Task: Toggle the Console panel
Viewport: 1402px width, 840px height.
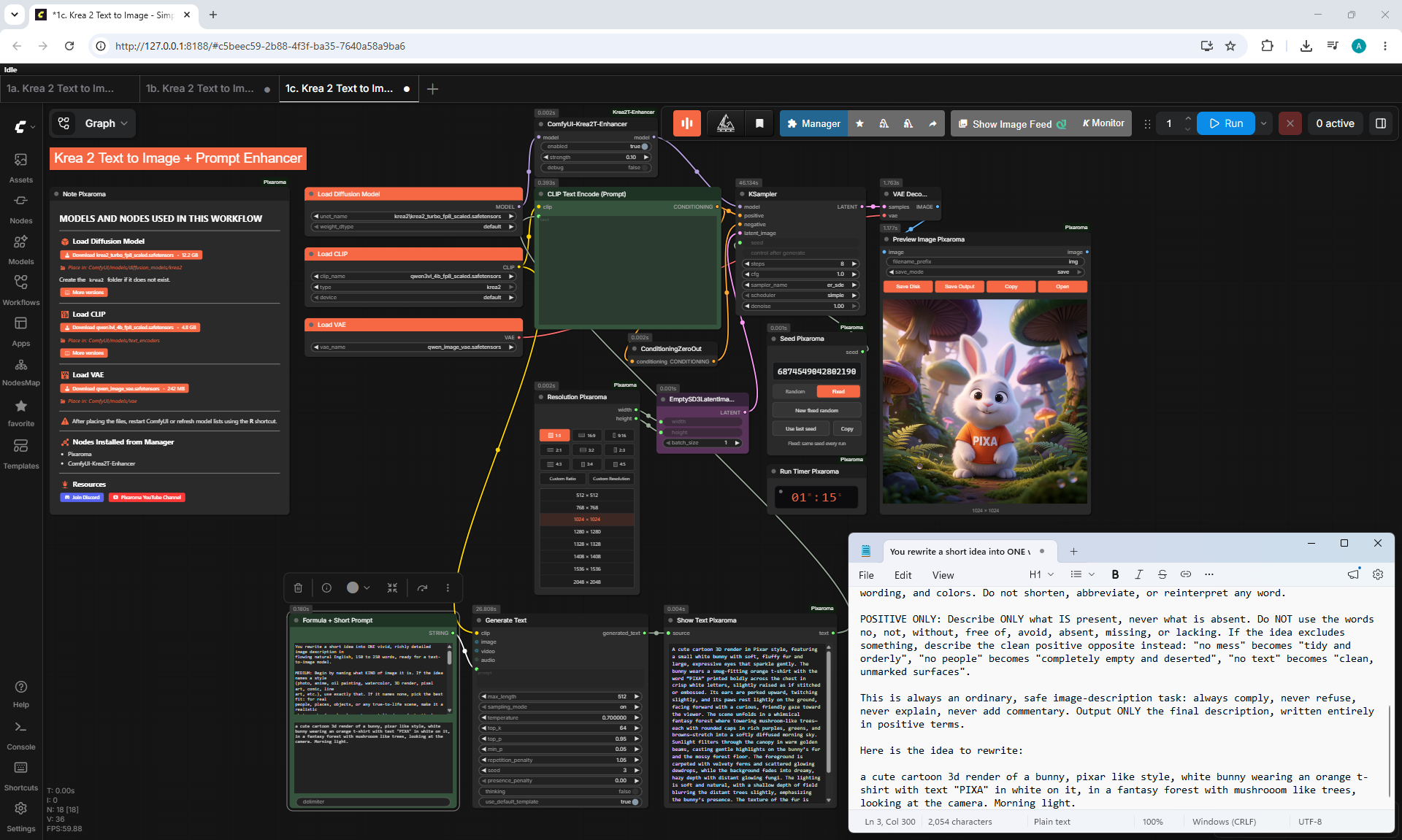Action: coord(21,736)
